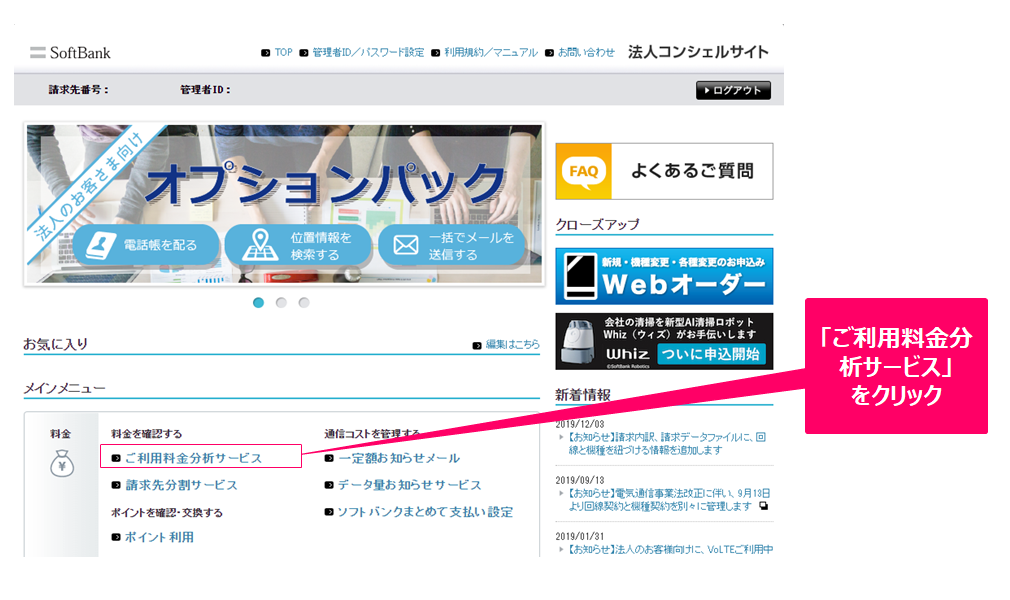
Task: Click arrow icon beside ソフトバンクまとめて支払い設定
Action: pyautogui.click(x=329, y=512)
